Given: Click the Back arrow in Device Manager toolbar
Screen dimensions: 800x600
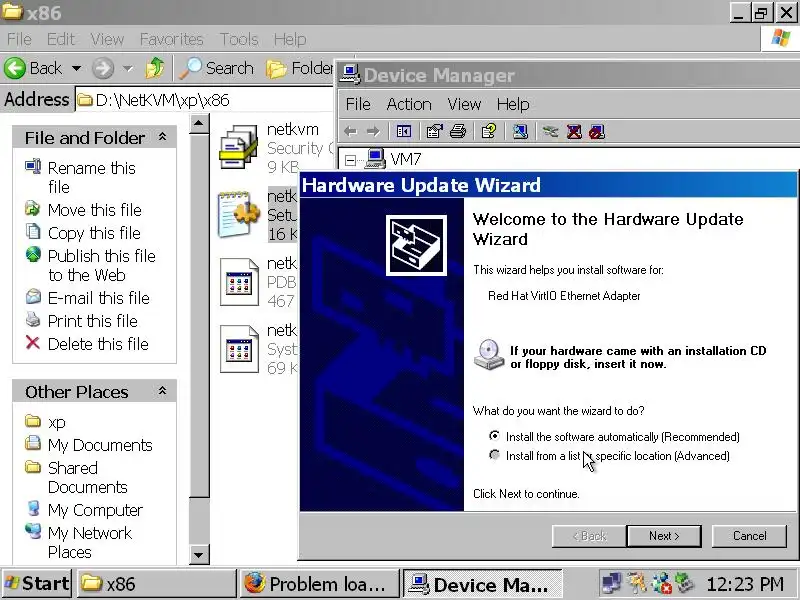Looking at the screenshot, I should 350,132.
